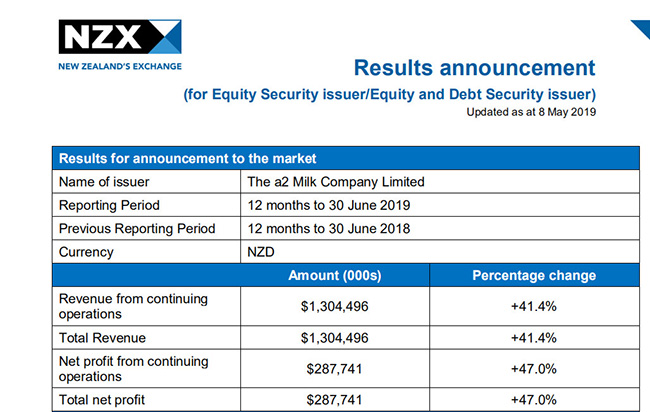Click the NZD currency cell

click(x=440, y=252)
